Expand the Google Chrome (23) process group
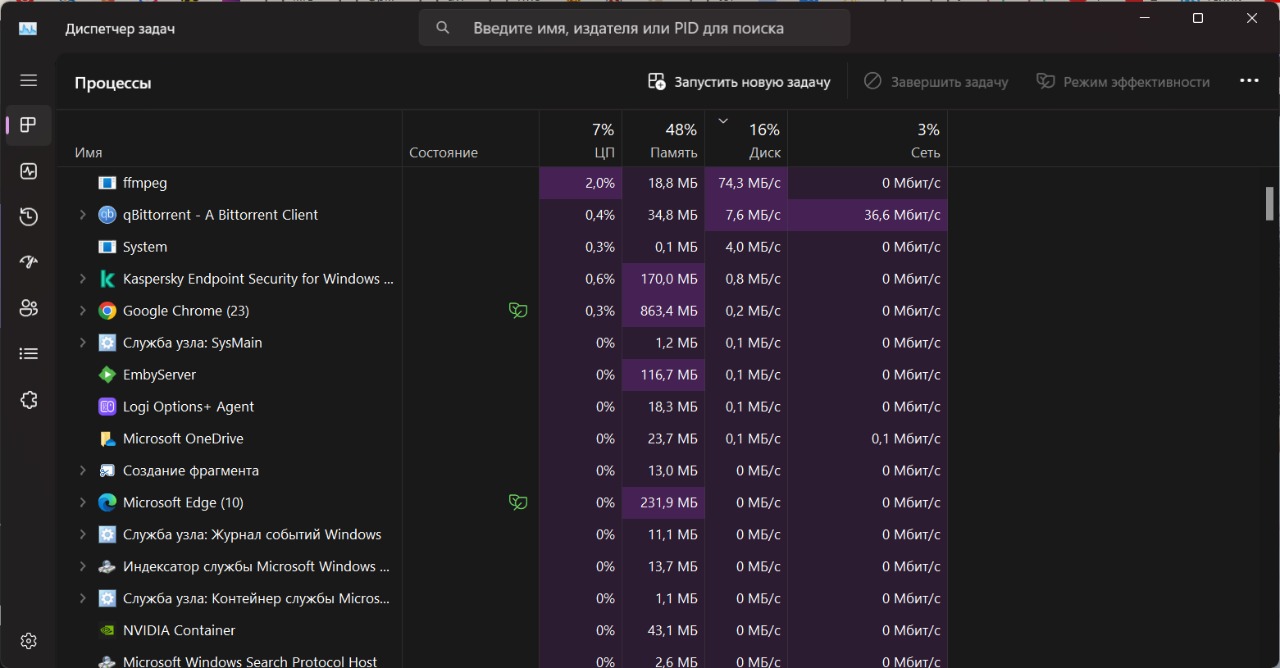The image size is (1280, 668). [x=83, y=311]
